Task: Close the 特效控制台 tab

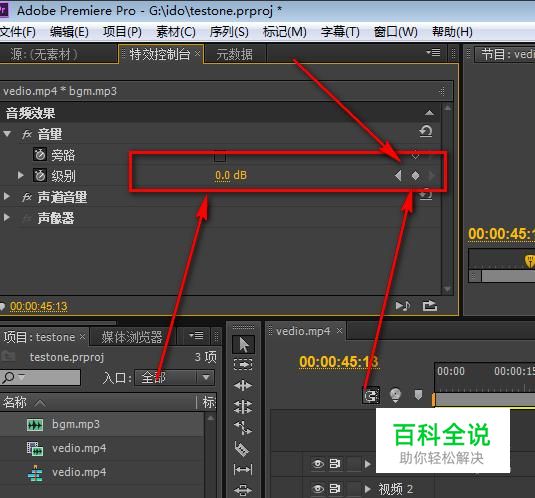Action: 198,54
